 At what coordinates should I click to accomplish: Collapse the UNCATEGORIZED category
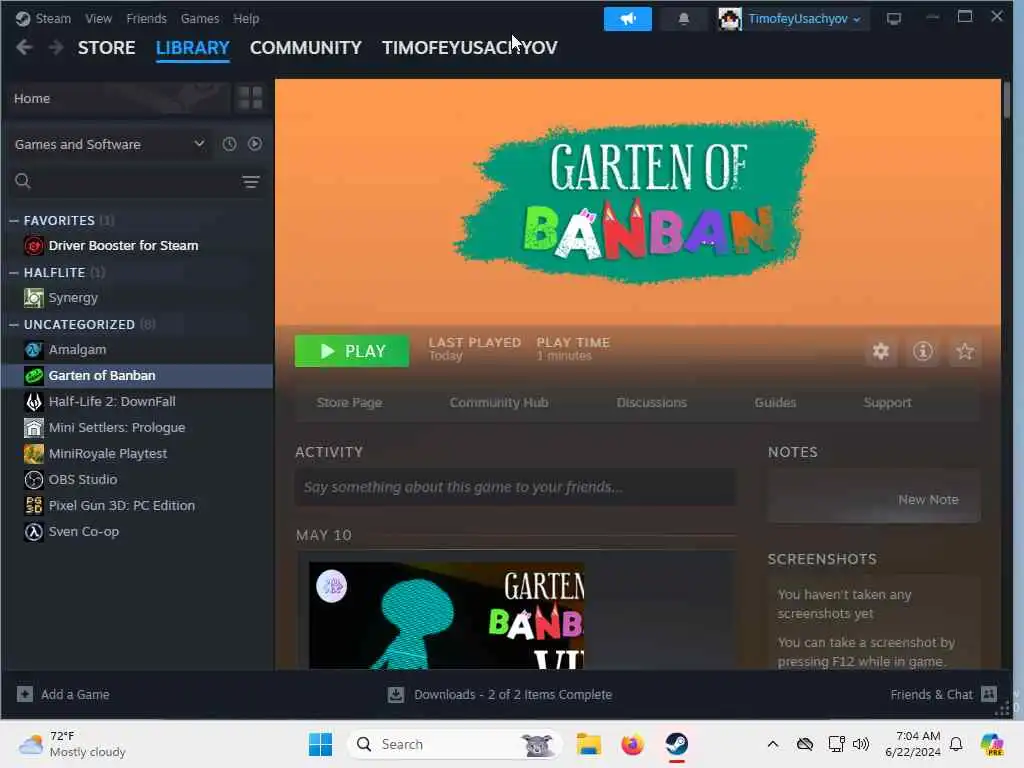pos(14,325)
